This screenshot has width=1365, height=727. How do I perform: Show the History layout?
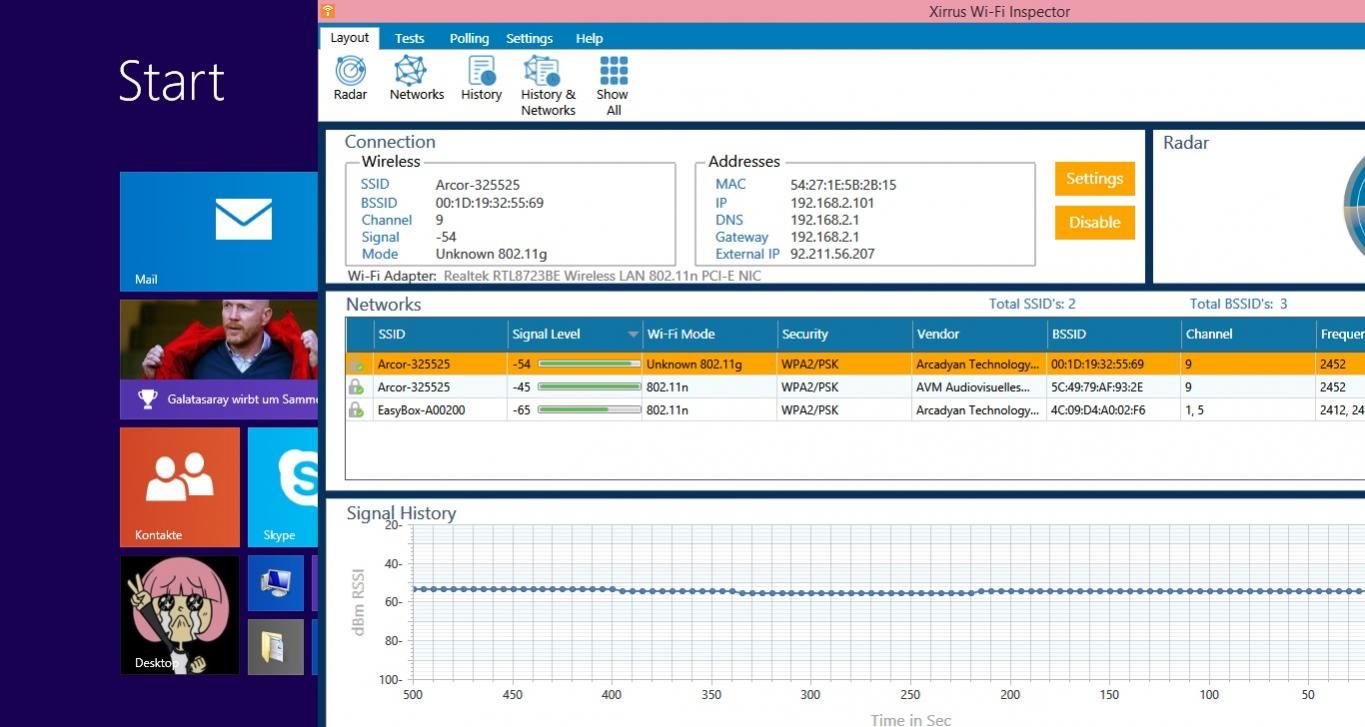pyautogui.click(x=481, y=78)
